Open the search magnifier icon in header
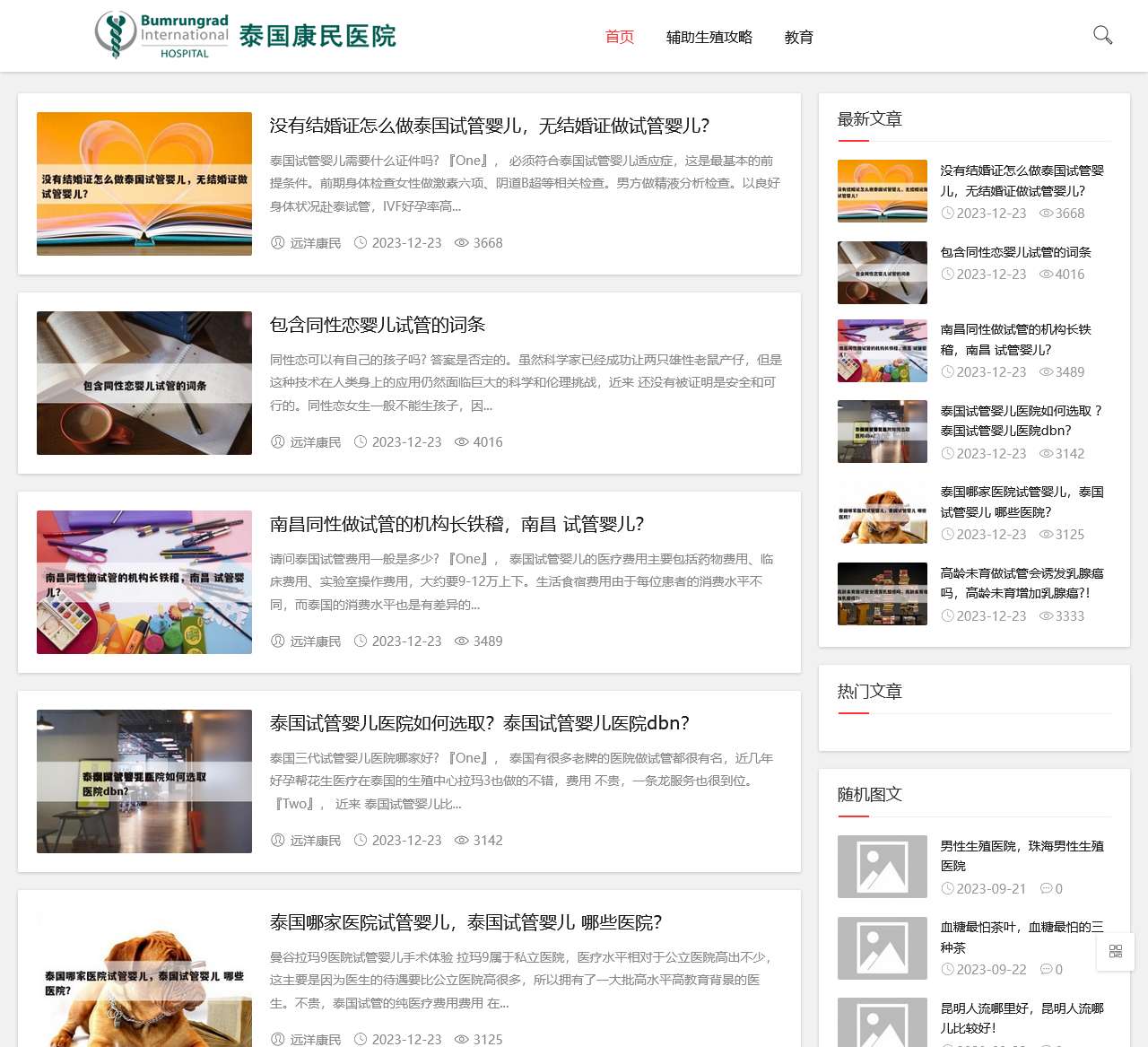The width and height of the screenshot is (1148, 1047). [1102, 35]
